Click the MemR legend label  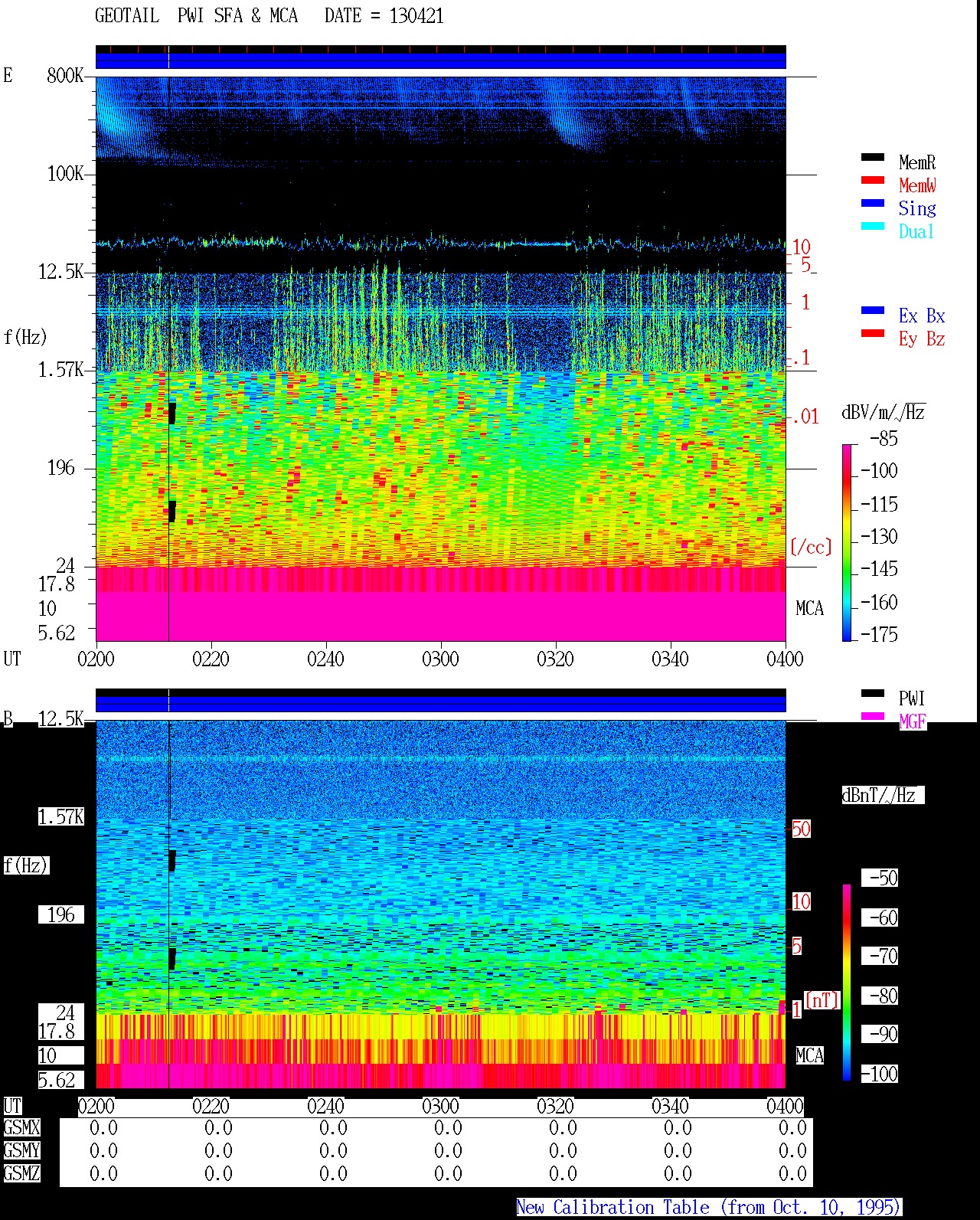click(917, 162)
